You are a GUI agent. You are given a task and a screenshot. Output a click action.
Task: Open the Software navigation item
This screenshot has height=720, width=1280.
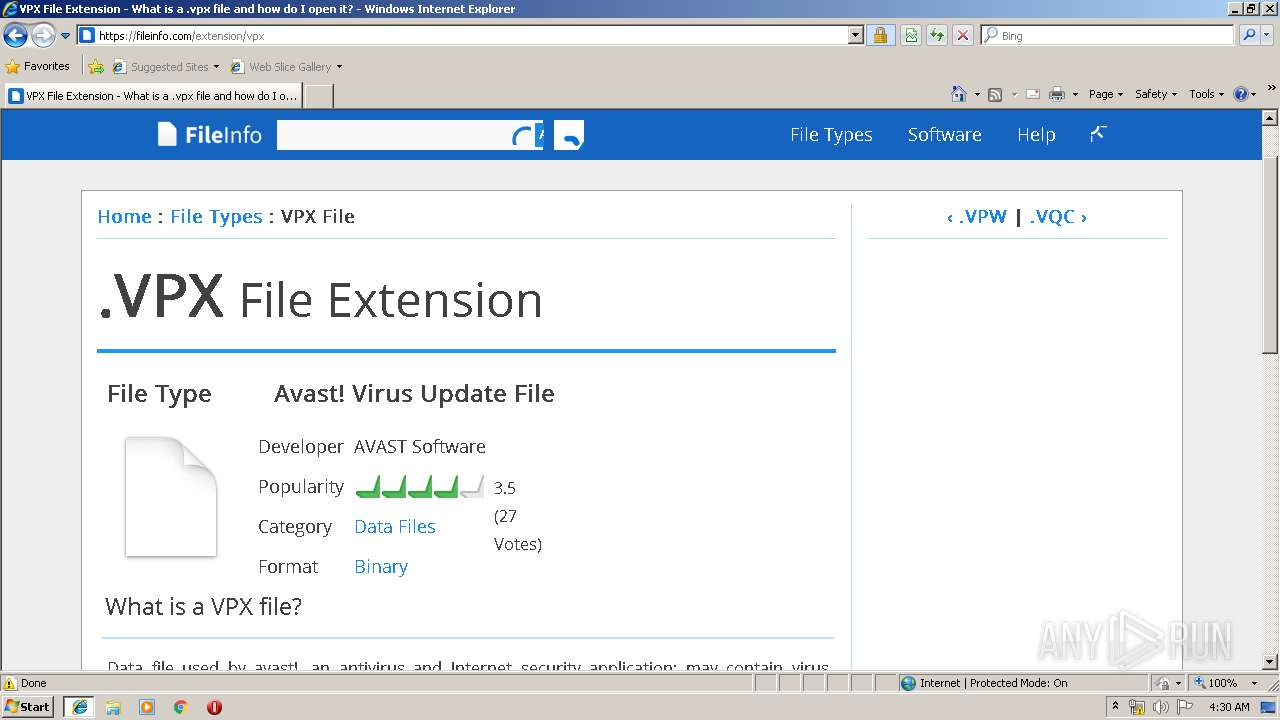click(x=944, y=134)
